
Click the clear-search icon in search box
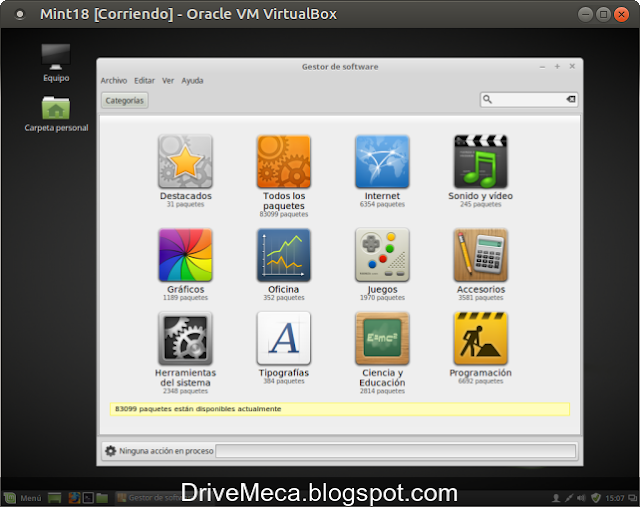point(571,99)
